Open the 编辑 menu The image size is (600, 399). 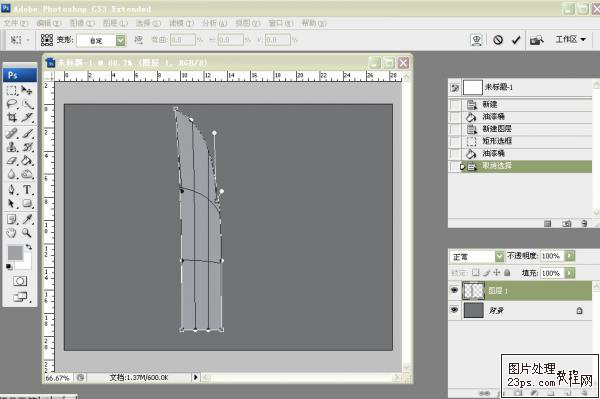[49, 23]
